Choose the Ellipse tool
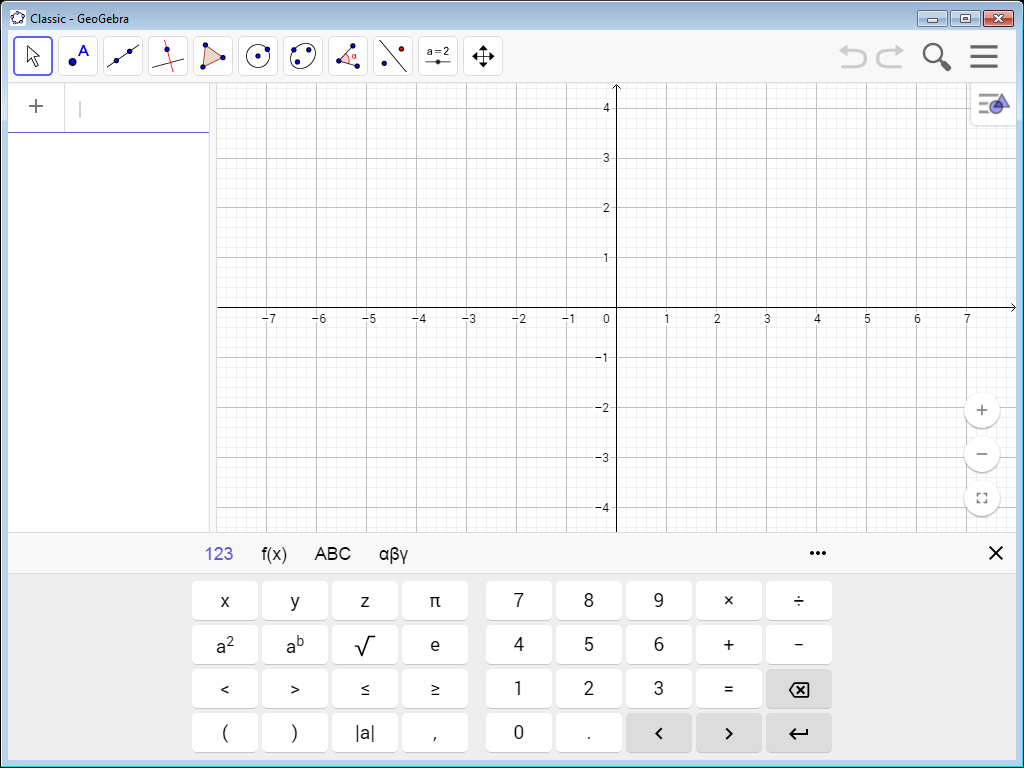This screenshot has width=1024, height=768. tap(303, 56)
